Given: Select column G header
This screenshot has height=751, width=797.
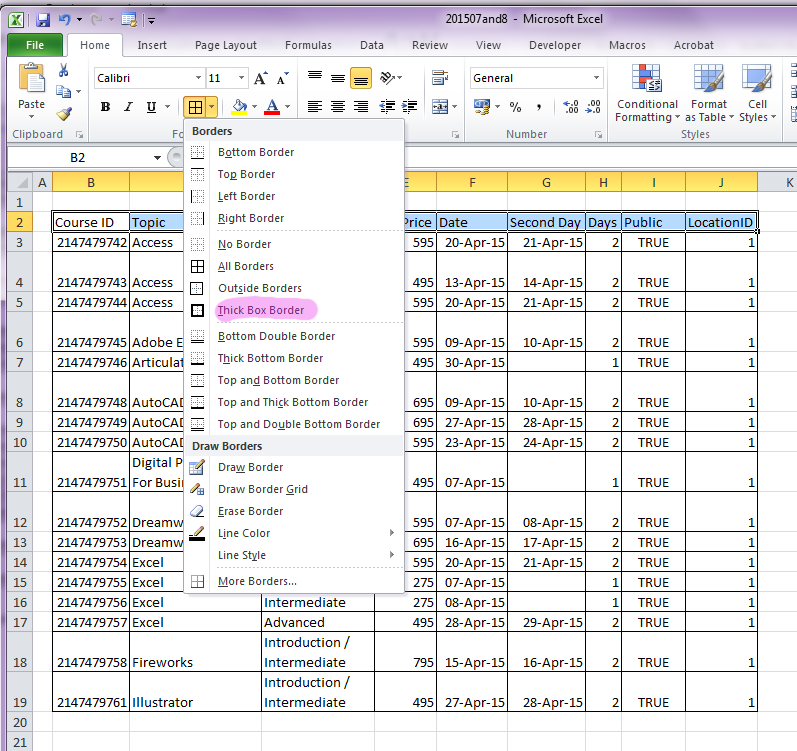Looking at the screenshot, I should 546,182.
